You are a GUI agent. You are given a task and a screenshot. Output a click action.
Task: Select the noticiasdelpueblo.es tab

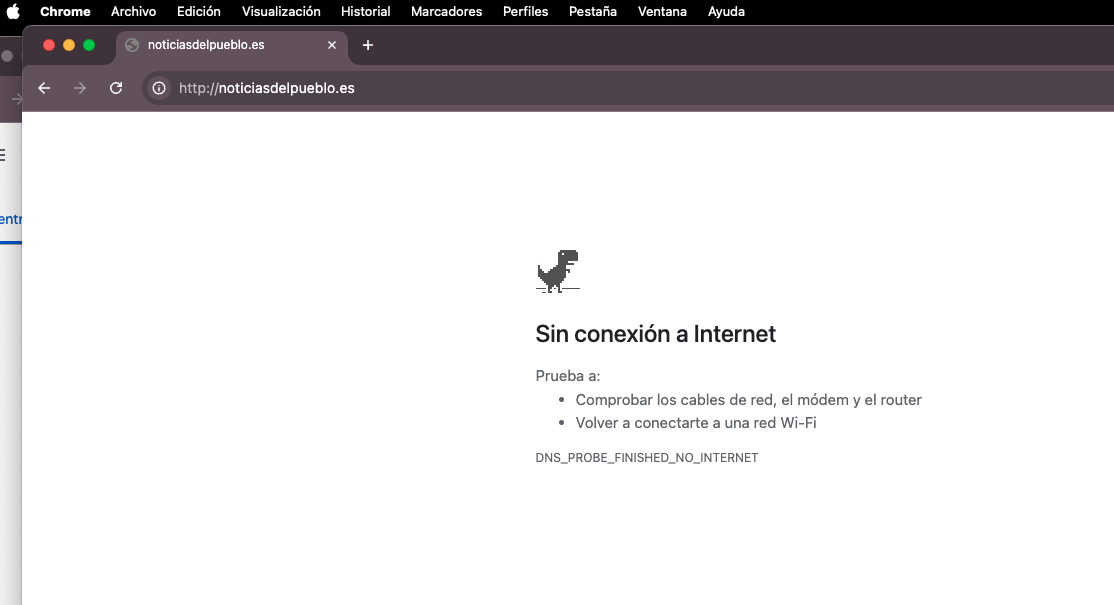220,45
